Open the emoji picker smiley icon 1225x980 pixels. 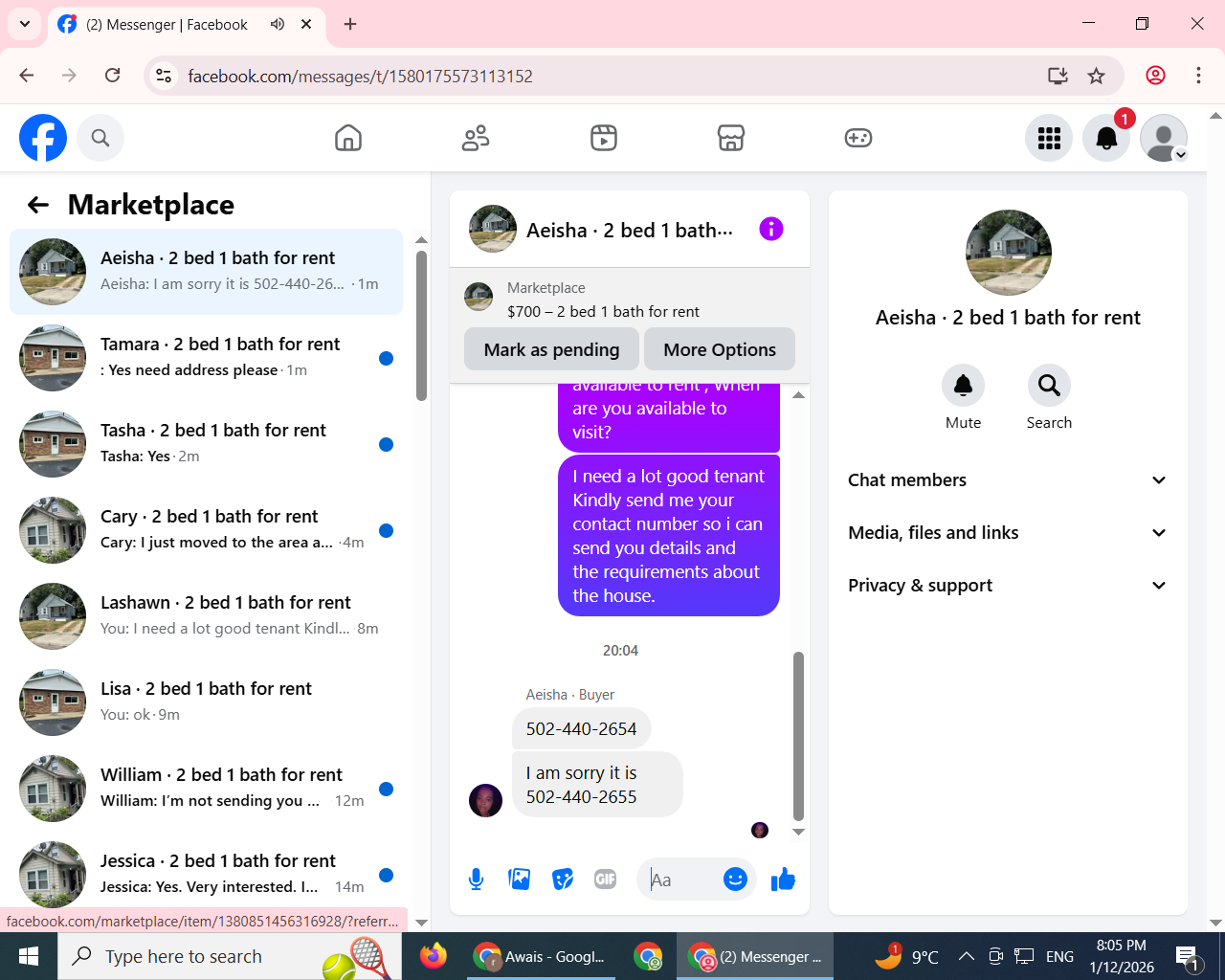[735, 880]
